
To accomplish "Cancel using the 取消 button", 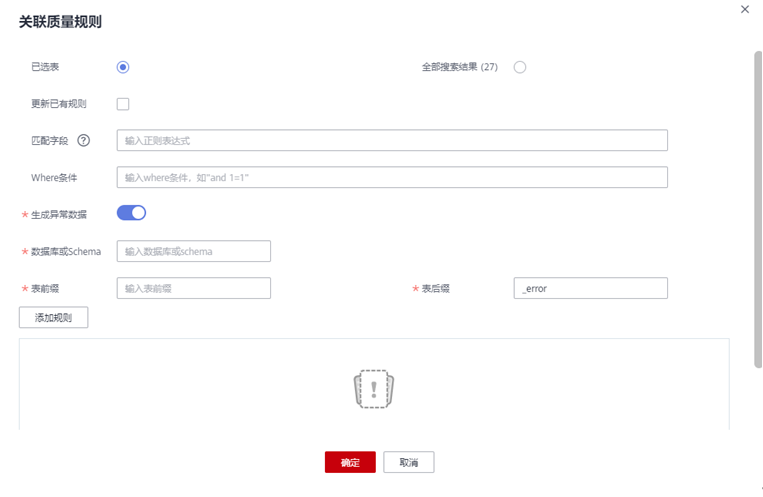I will [x=409, y=462].
